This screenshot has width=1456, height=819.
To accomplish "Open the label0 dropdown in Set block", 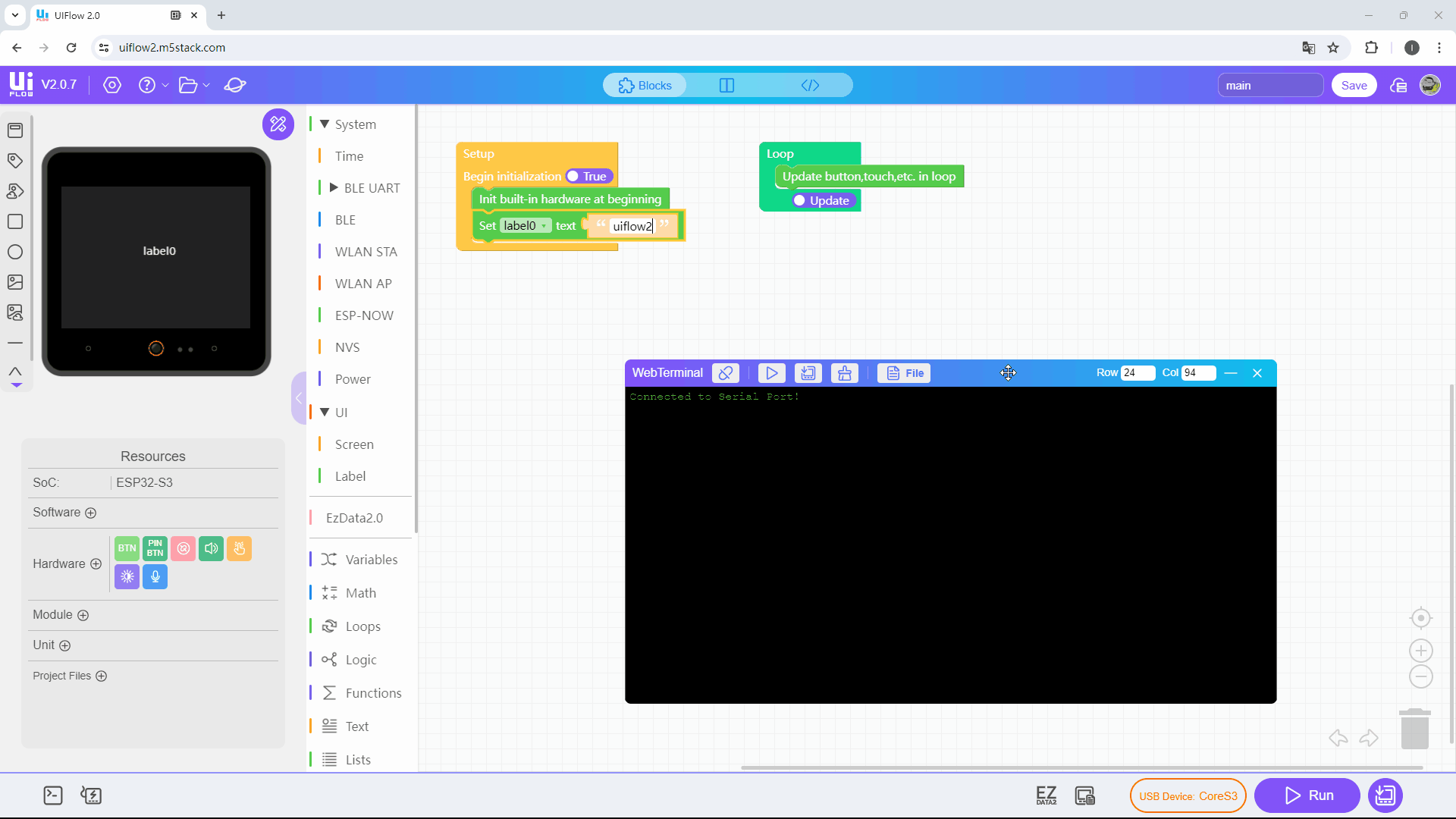I will pyautogui.click(x=525, y=225).
